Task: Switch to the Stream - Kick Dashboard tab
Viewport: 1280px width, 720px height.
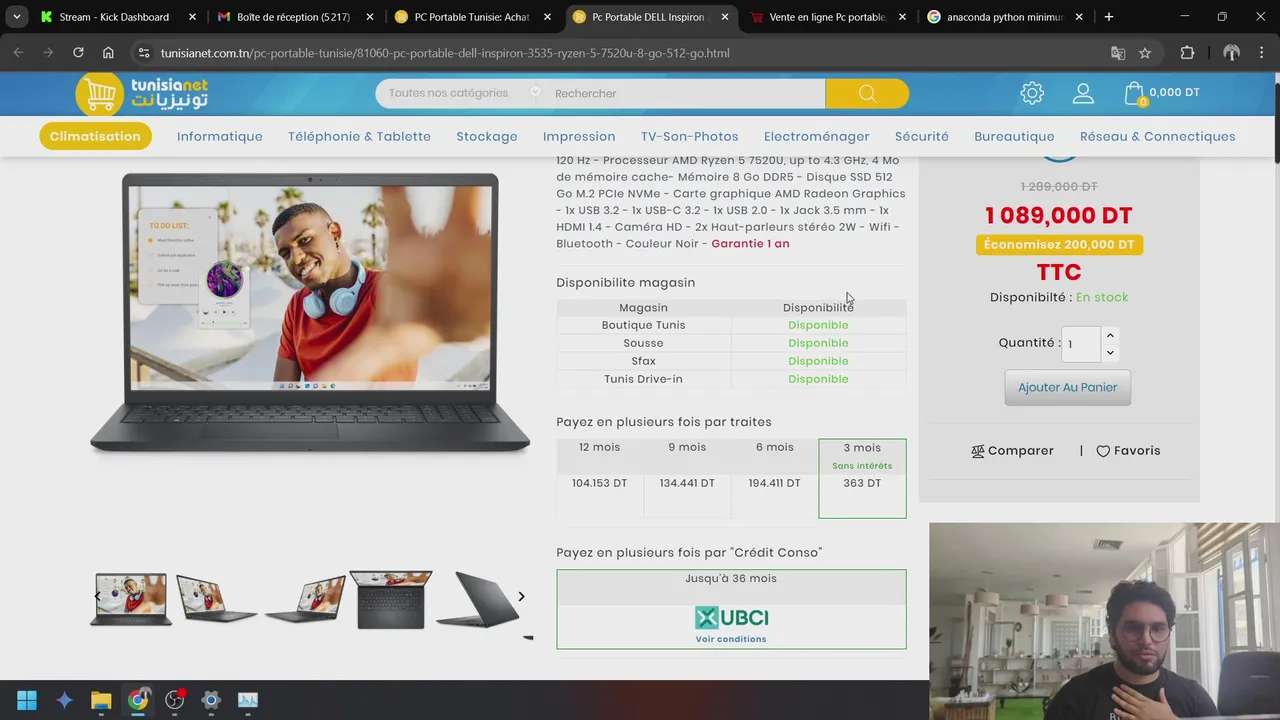Action: pos(114,17)
